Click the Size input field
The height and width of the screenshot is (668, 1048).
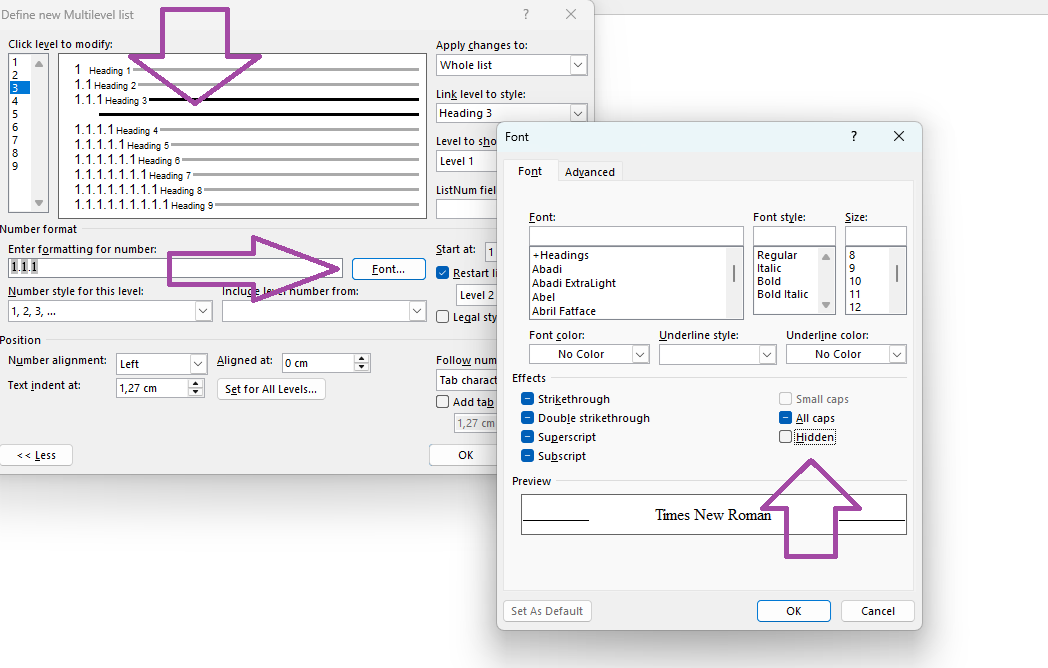point(876,236)
